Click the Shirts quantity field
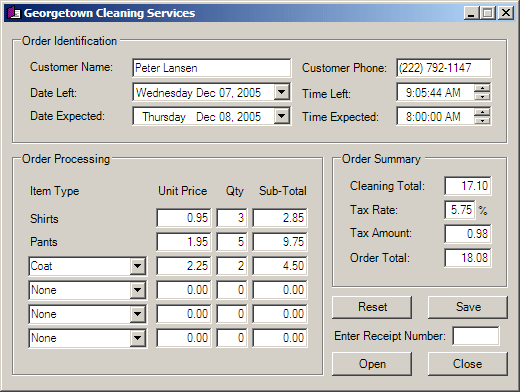Screen dimensions: 520x392 232,218
